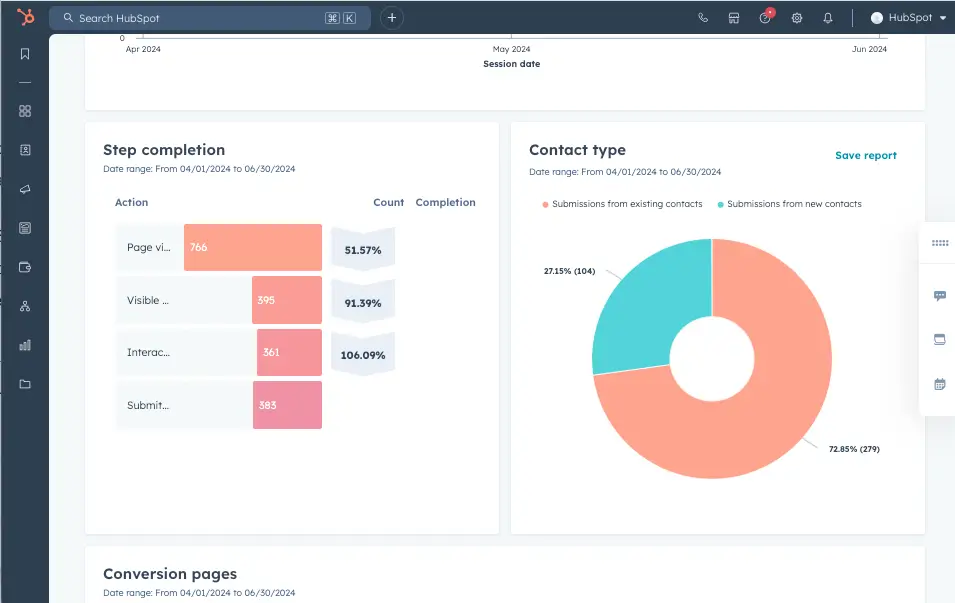The width and height of the screenshot is (955, 603).
Task: Open the Marketing megaphone icon in sidebar
Action: (x=25, y=189)
